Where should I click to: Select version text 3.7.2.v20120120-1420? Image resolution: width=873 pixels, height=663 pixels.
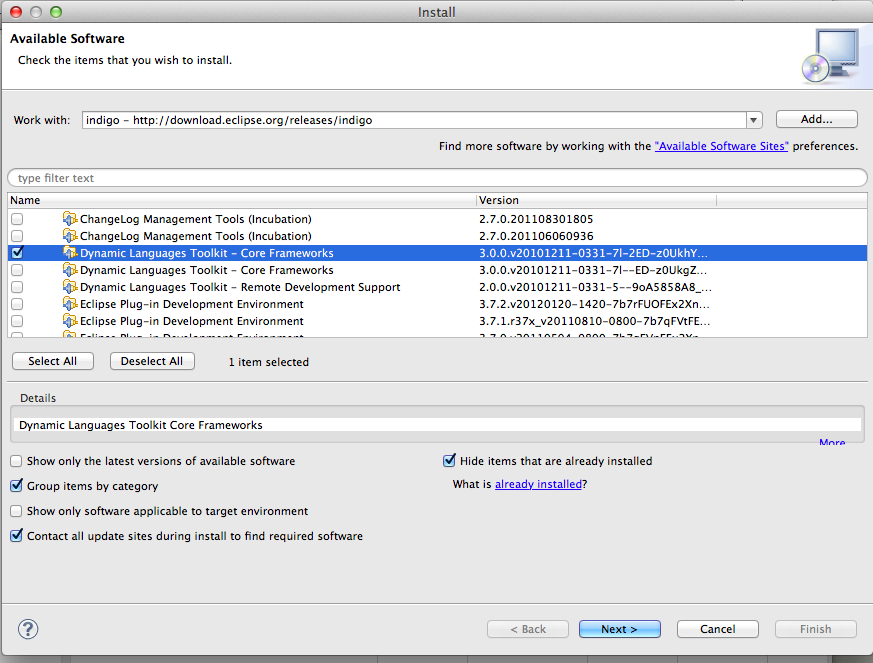pyautogui.click(x=594, y=304)
